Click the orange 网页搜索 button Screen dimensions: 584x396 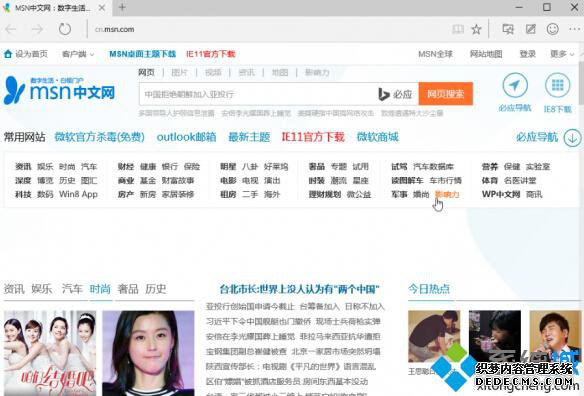(446, 94)
